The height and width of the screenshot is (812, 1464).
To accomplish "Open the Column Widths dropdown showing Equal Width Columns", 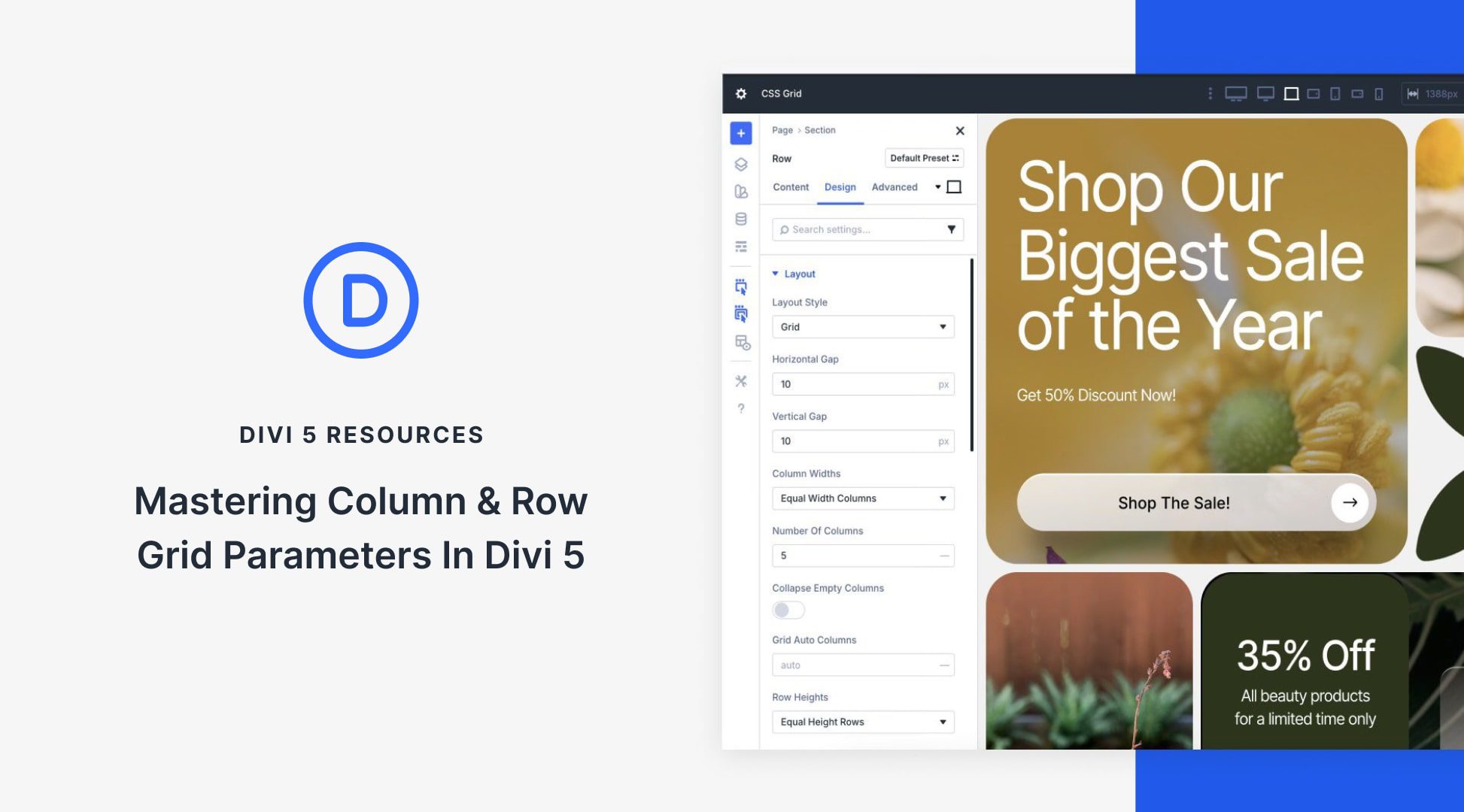I will tap(862, 498).
